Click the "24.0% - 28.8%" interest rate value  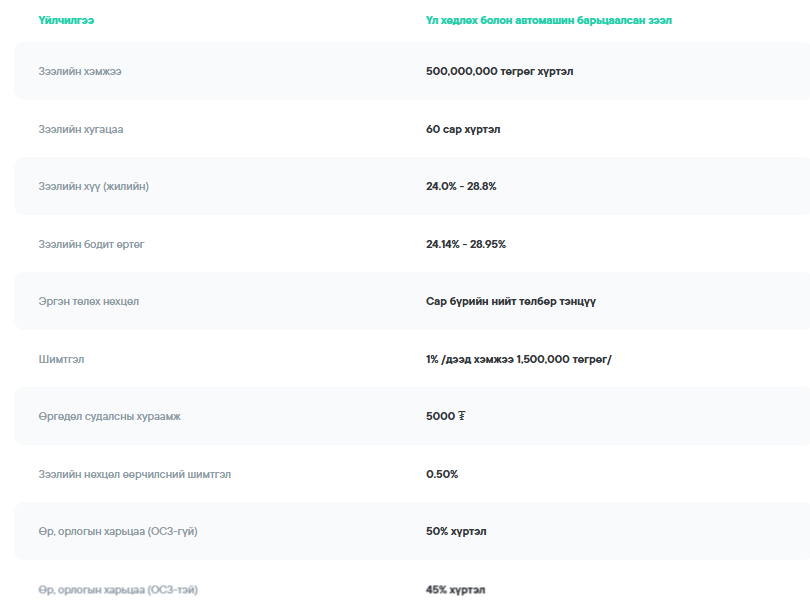[461, 186]
